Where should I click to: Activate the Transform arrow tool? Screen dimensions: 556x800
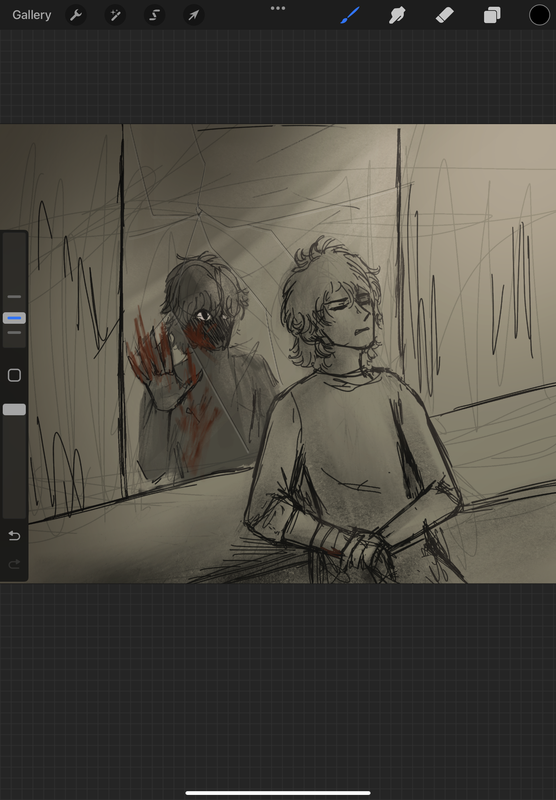point(194,15)
